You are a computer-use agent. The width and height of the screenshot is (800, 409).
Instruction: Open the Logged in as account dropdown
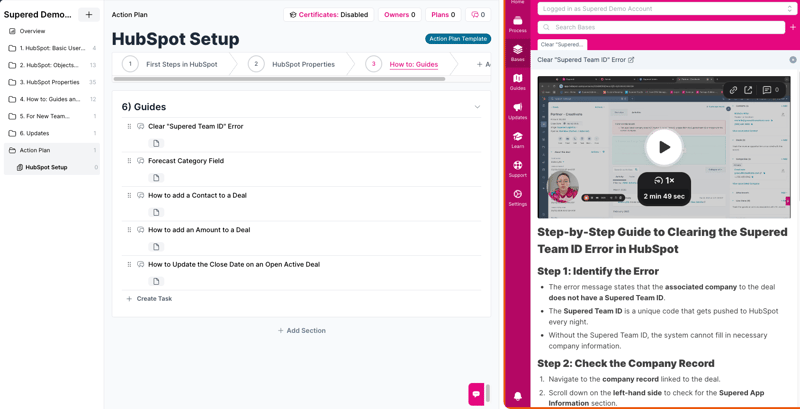[667, 9]
